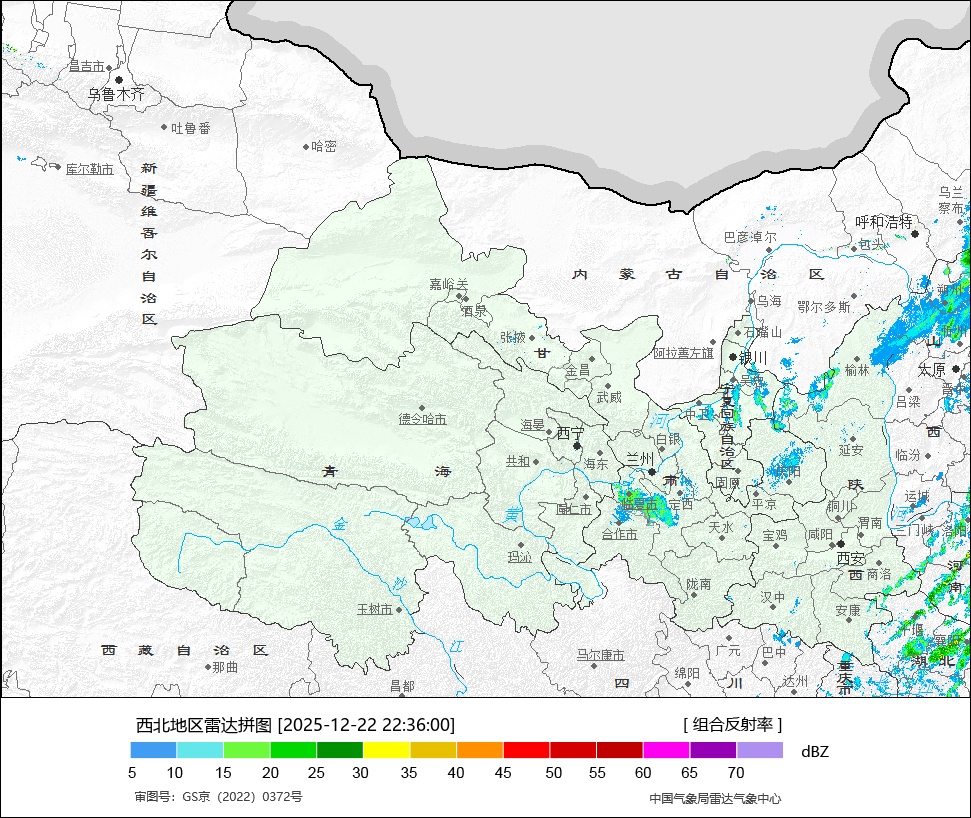Click the 西宁 city label
Viewport: 971px width, 818px height.
coord(570,433)
